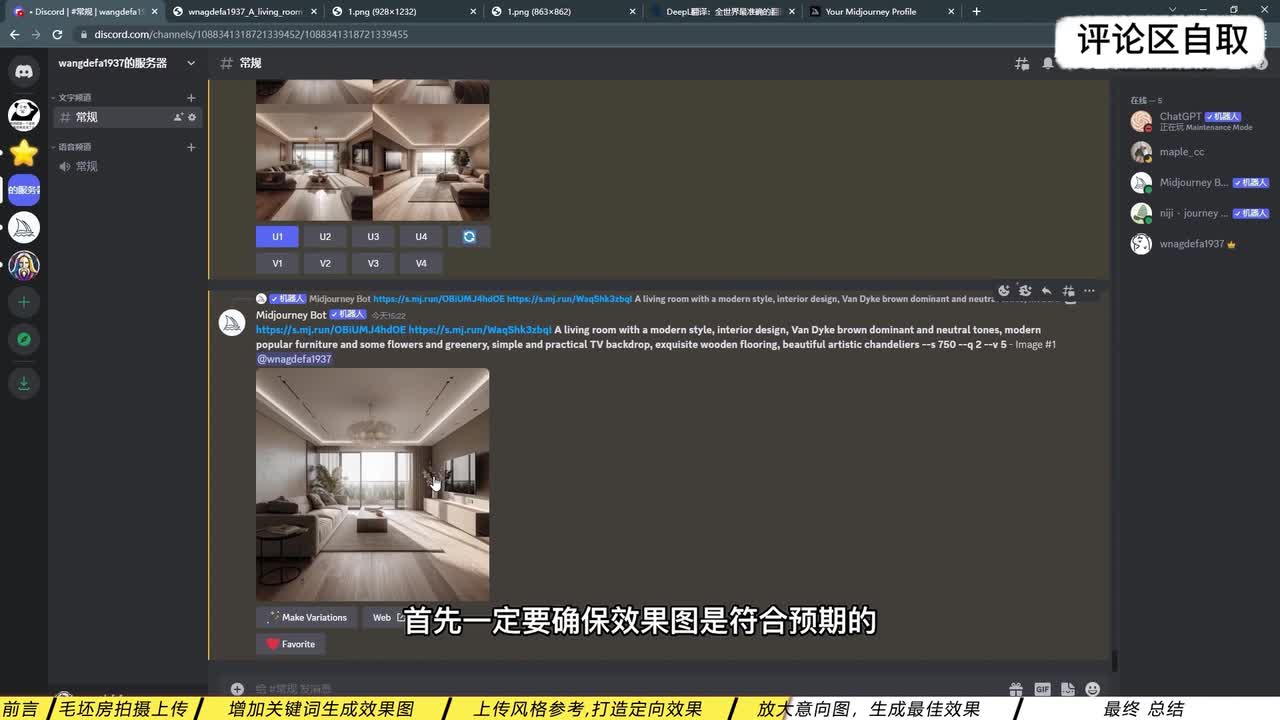
Task: Click the reply arrow on hovered message
Action: coord(1046,291)
